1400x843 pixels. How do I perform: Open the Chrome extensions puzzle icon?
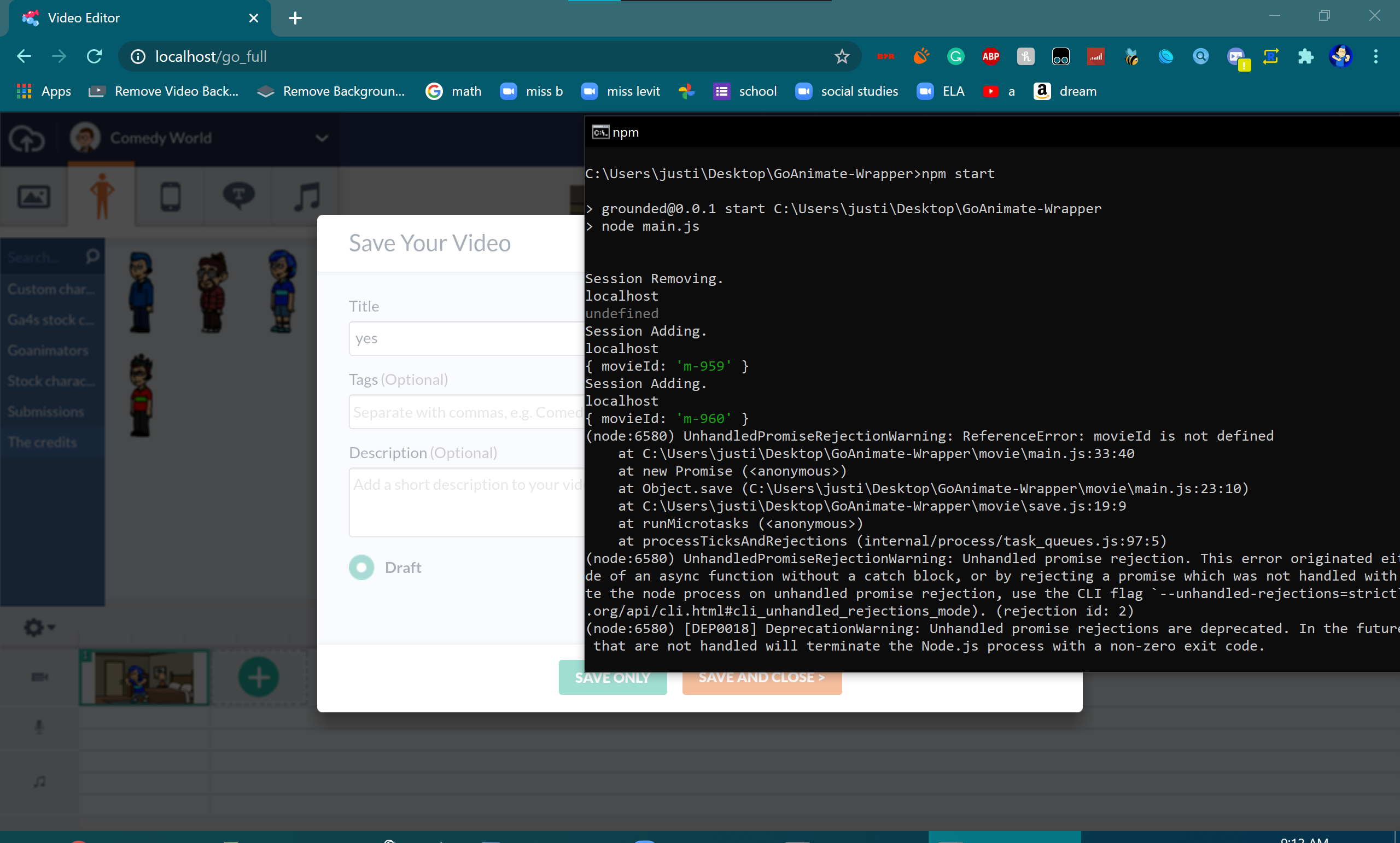(x=1306, y=56)
